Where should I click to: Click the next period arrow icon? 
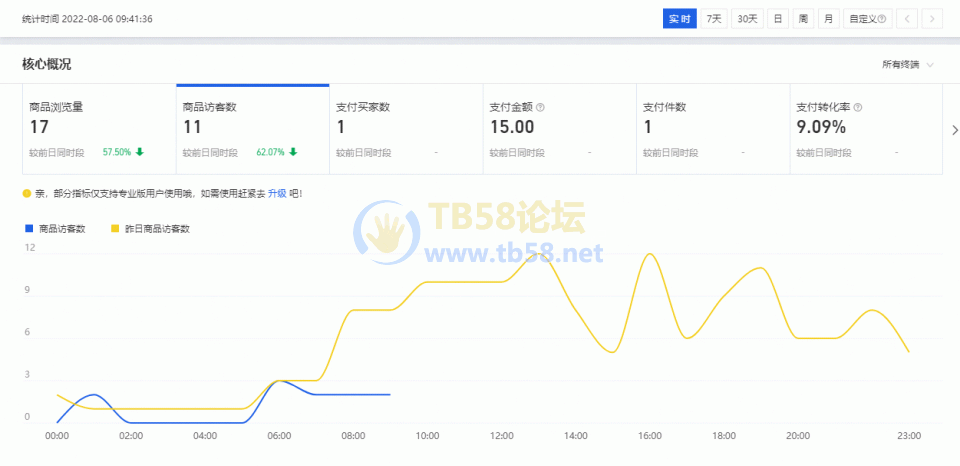click(932, 18)
